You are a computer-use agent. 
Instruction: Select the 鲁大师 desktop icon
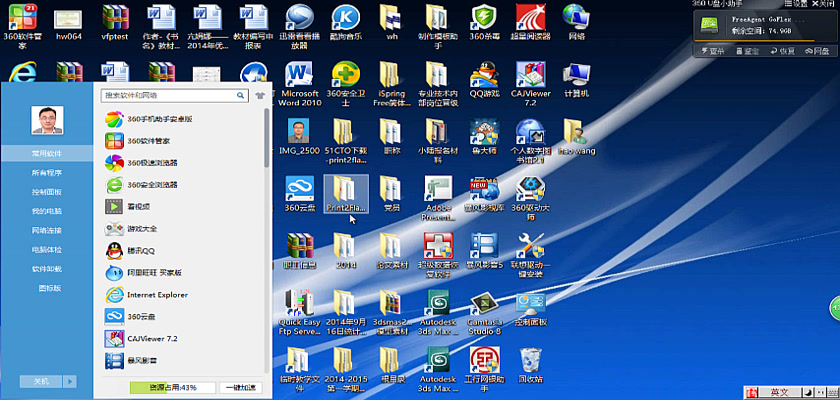tap(484, 137)
